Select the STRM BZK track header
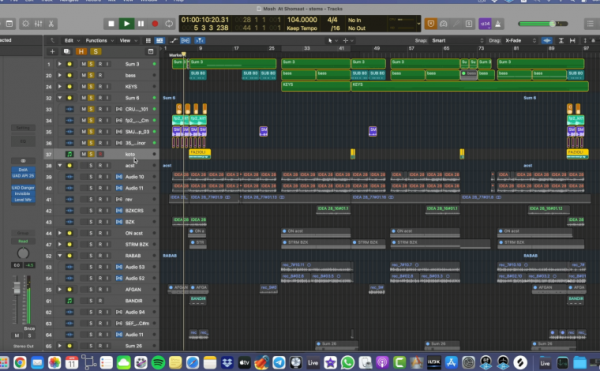 click(101, 244)
